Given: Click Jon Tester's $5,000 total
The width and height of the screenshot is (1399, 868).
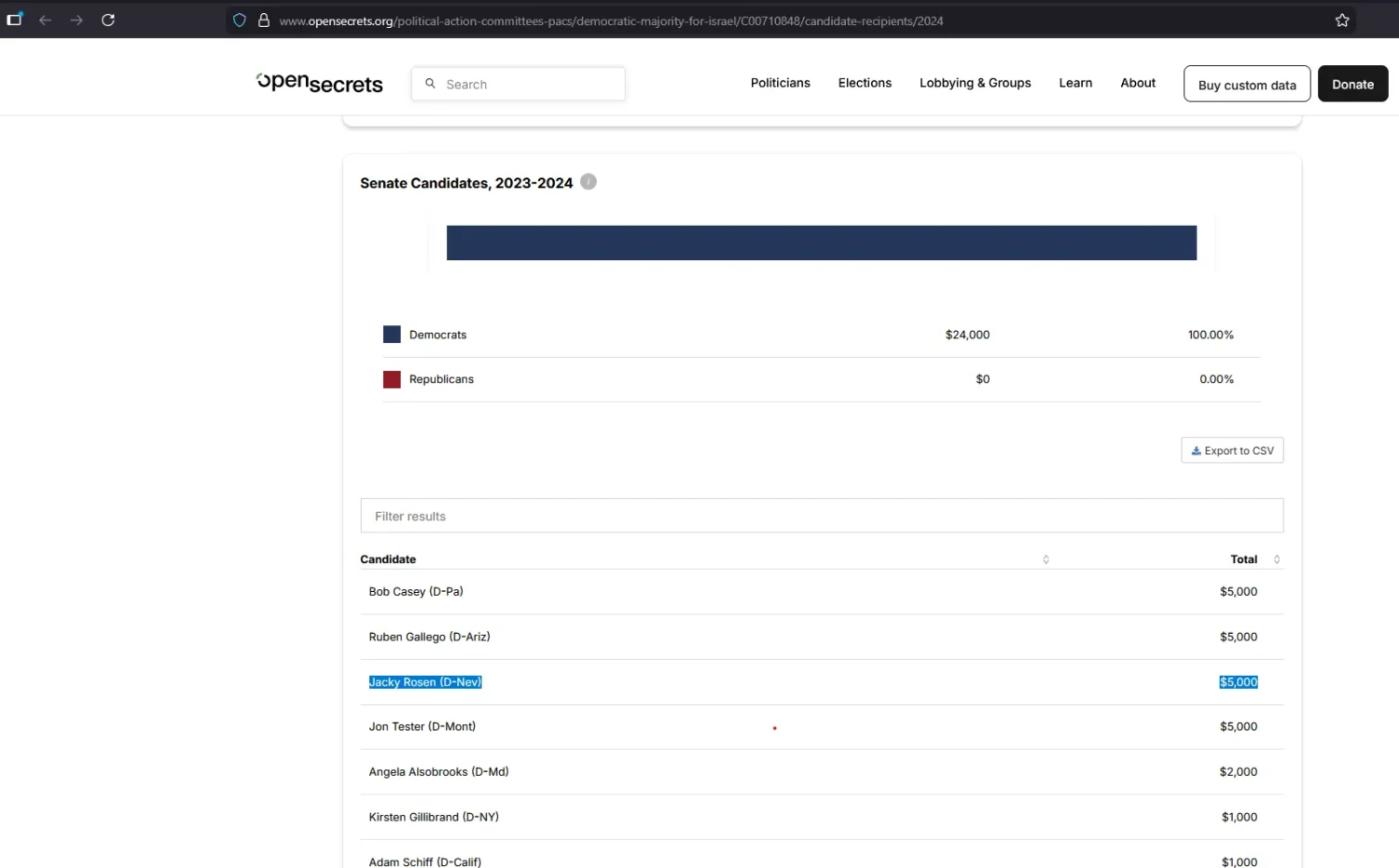Looking at the screenshot, I should [1239, 726].
